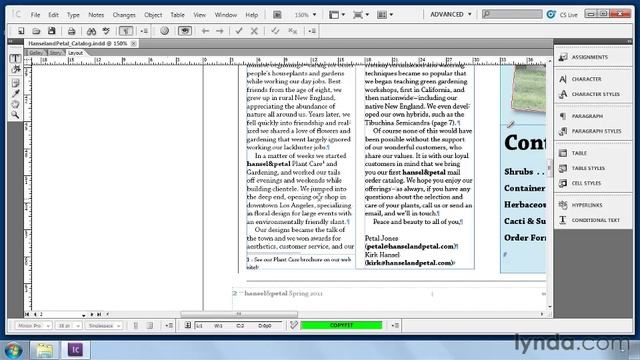
Task: Accept All Changes double checkmark
Action: pos(275,31)
